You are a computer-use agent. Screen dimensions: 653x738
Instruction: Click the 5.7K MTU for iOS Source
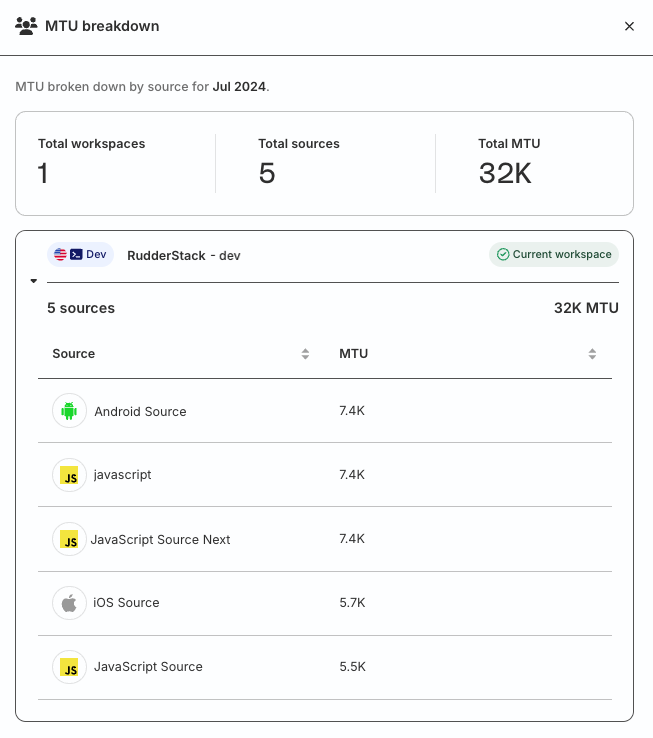tap(352, 603)
